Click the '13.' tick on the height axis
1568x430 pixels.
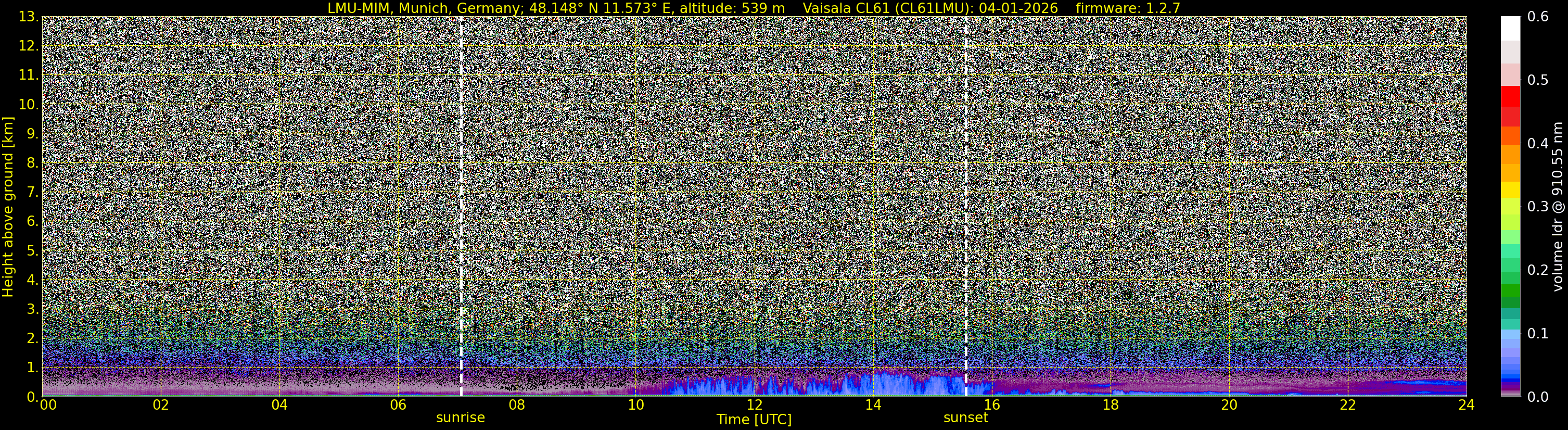click(x=29, y=17)
